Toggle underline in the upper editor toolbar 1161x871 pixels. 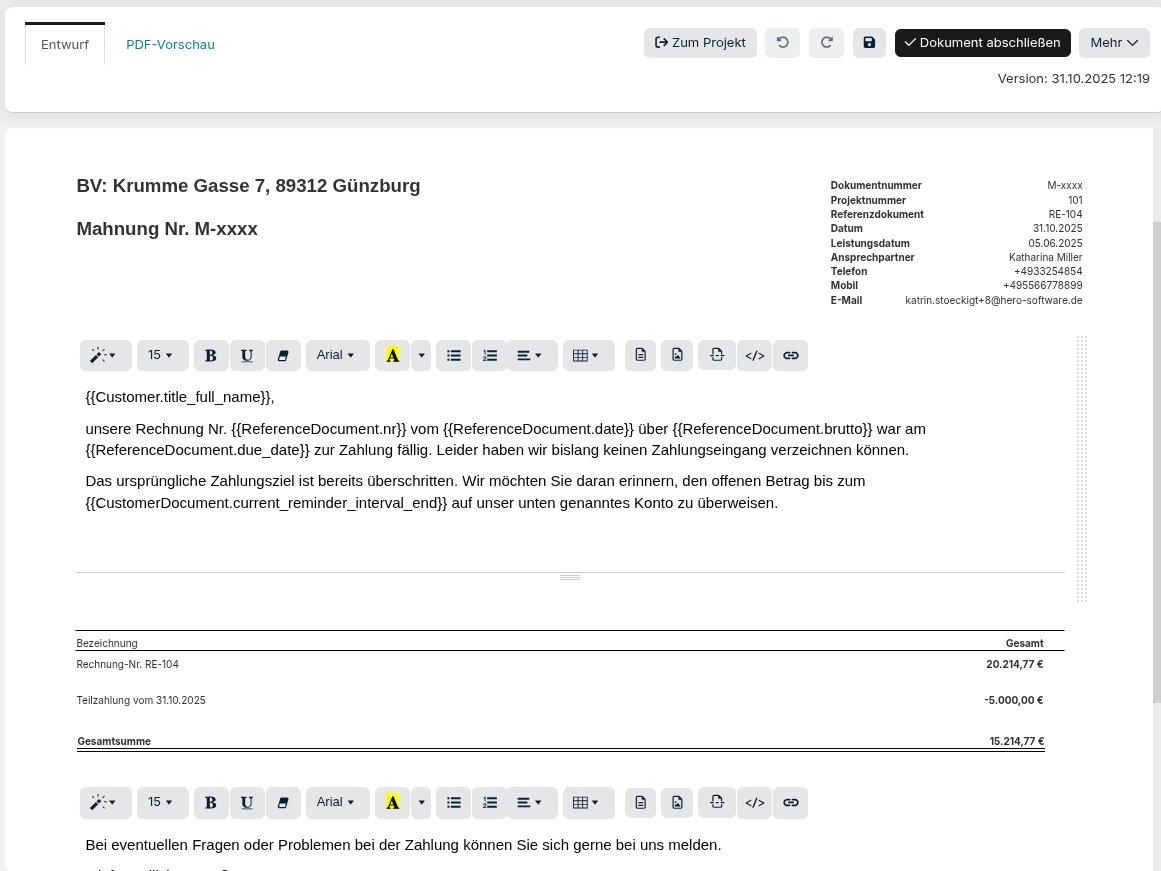tap(247, 355)
